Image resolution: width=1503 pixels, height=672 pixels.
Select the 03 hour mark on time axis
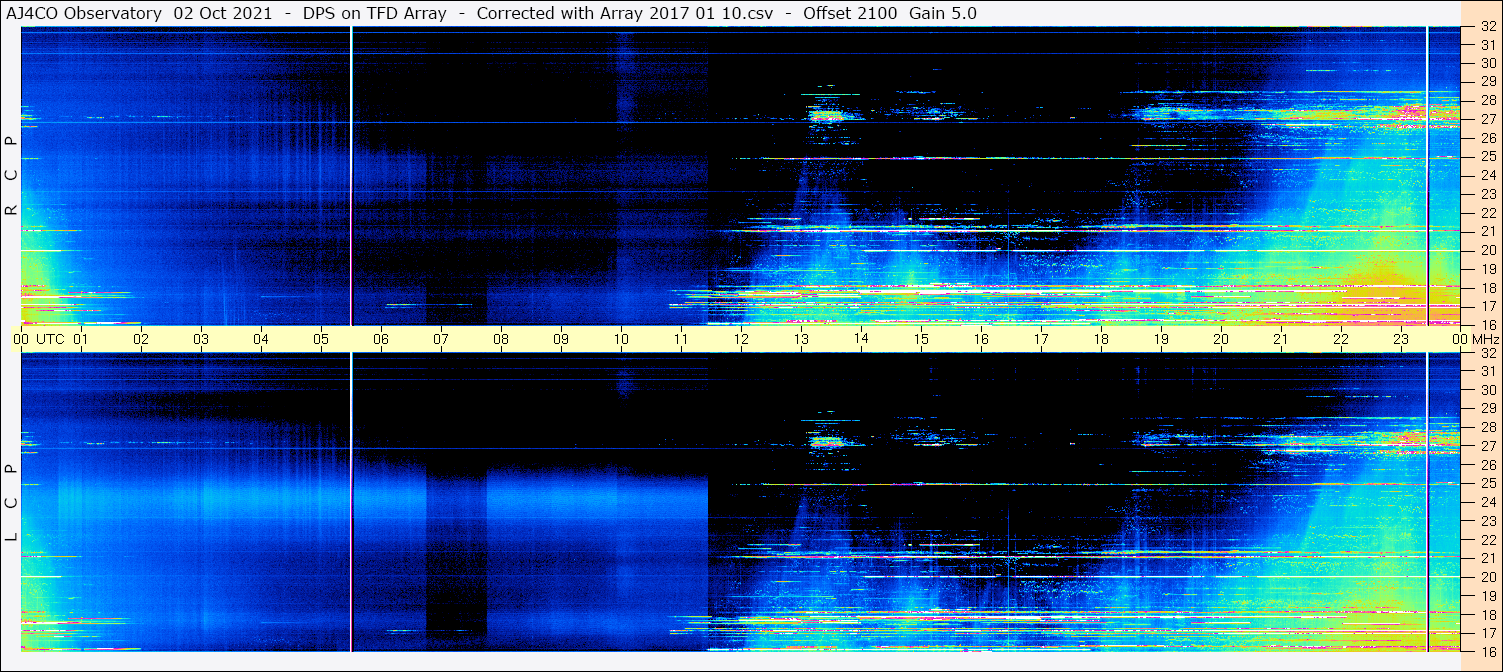point(201,339)
